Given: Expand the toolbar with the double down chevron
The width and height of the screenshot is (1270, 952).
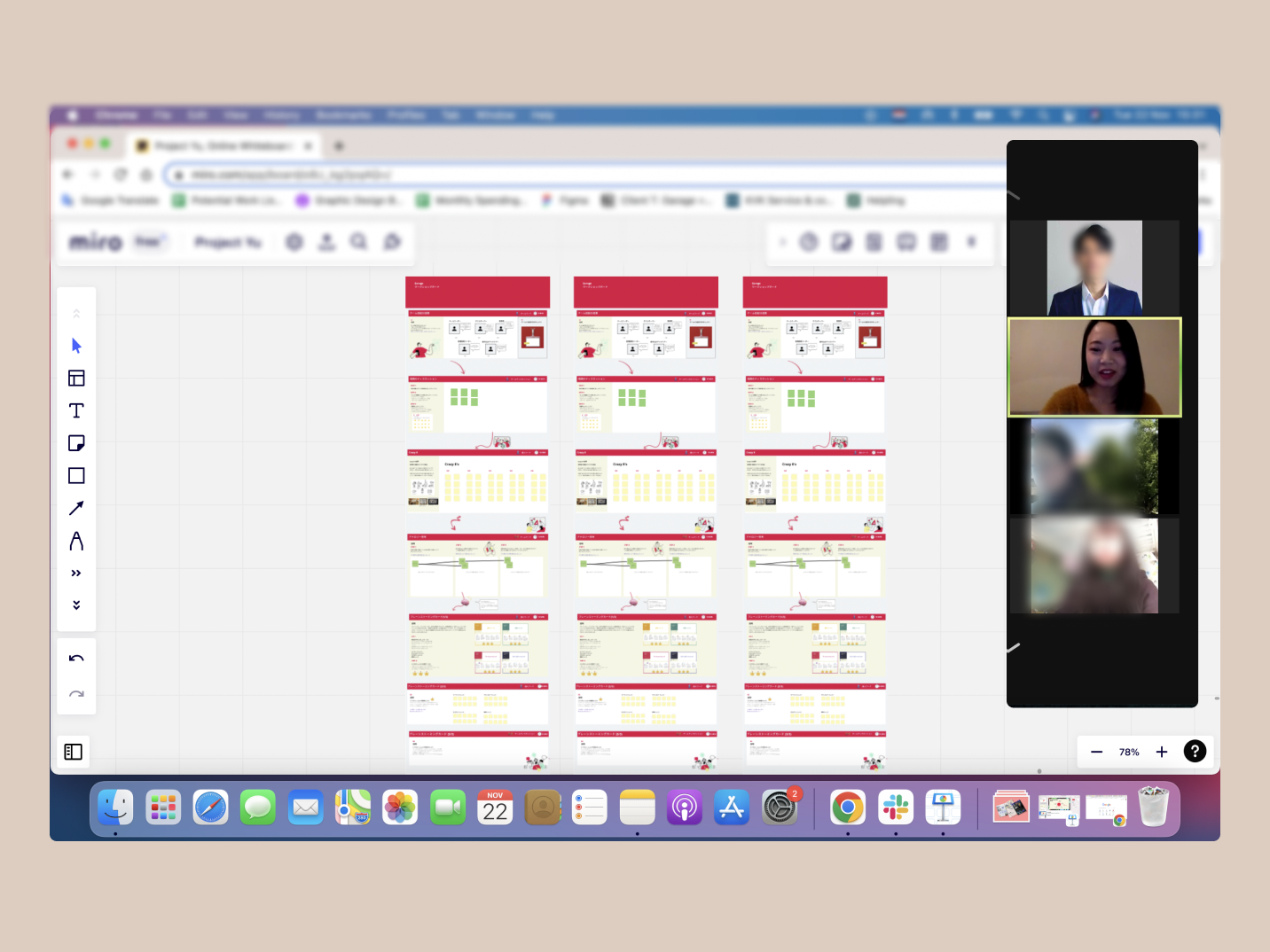Looking at the screenshot, I should click(76, 605).
